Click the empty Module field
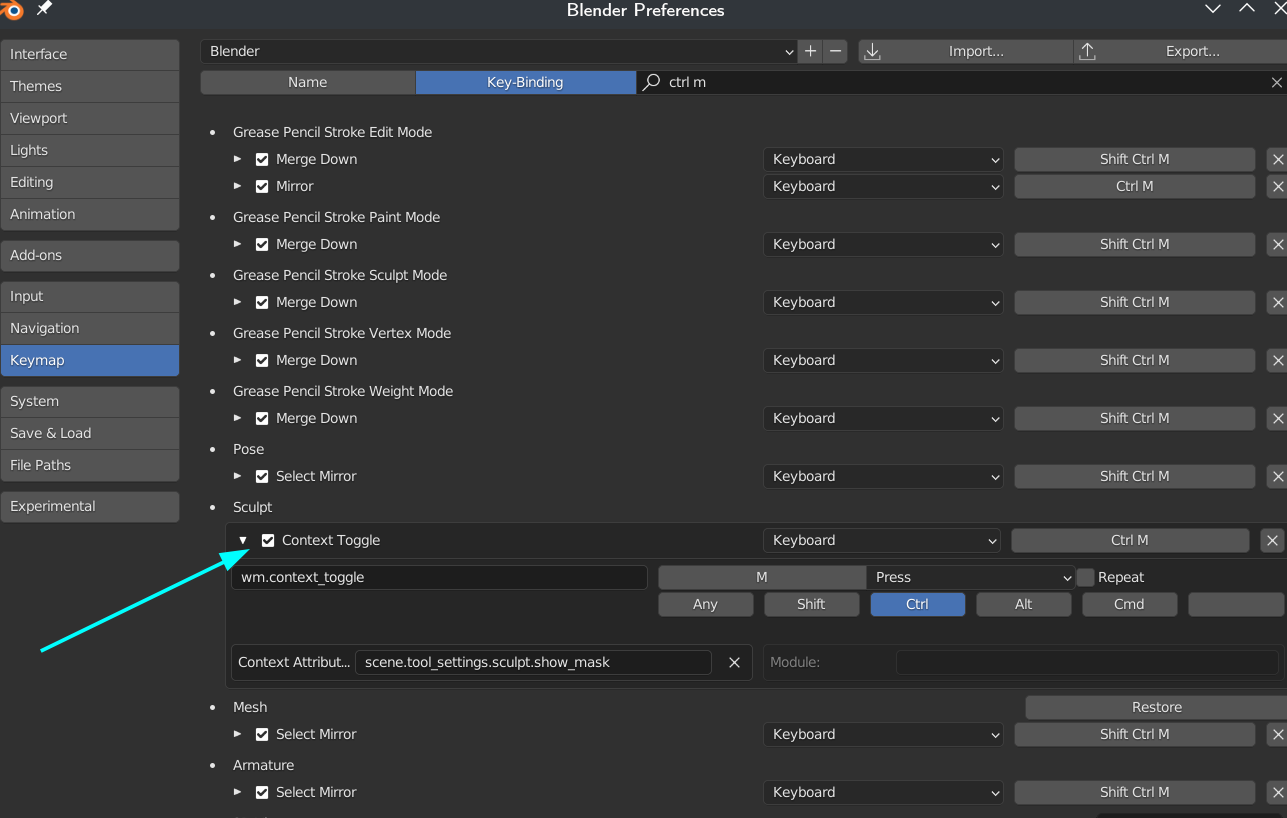This screenshot has height=818, width=1287. [1087, 662]
